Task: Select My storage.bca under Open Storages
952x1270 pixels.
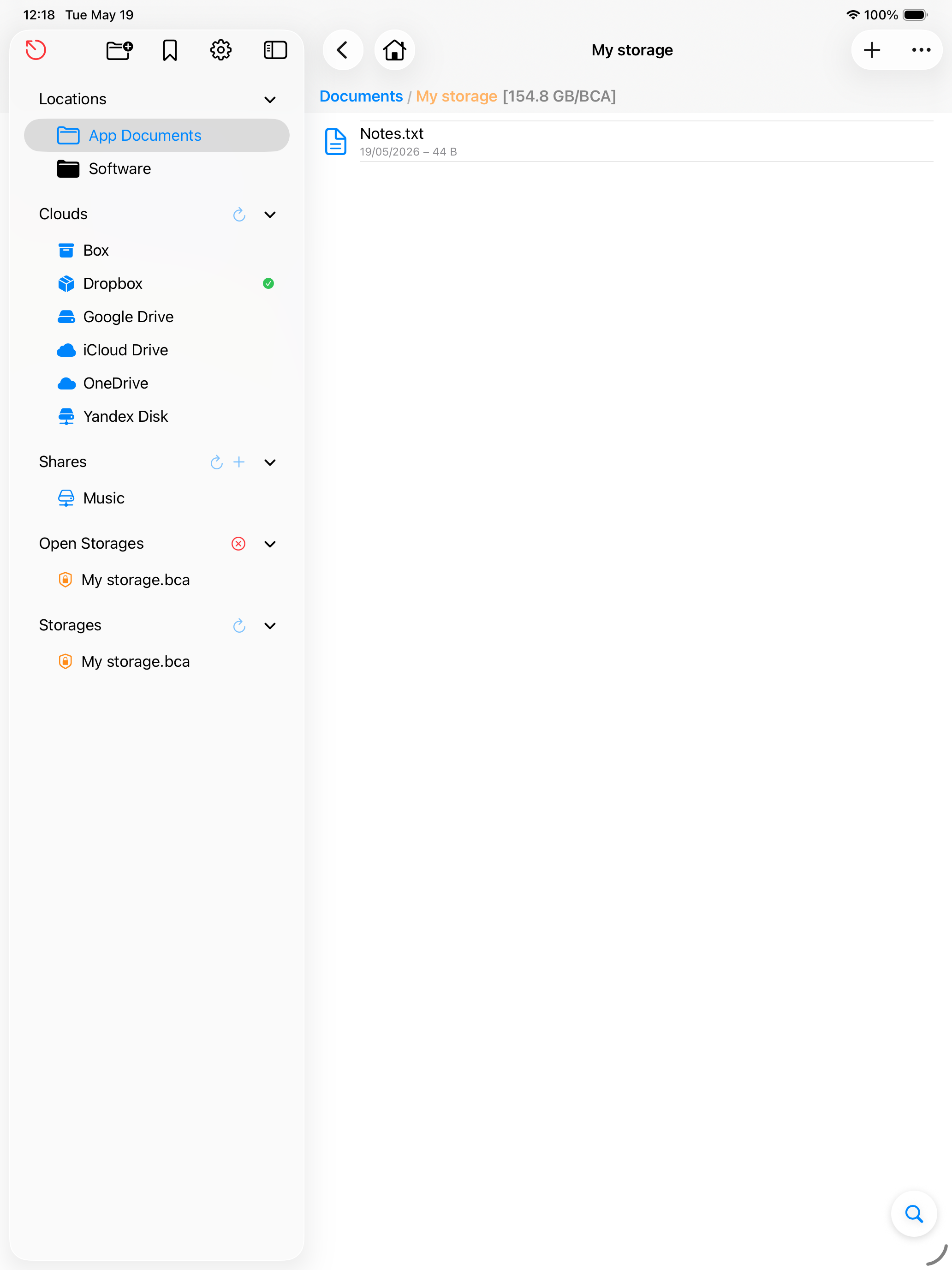Action: (x=157, y=580)
